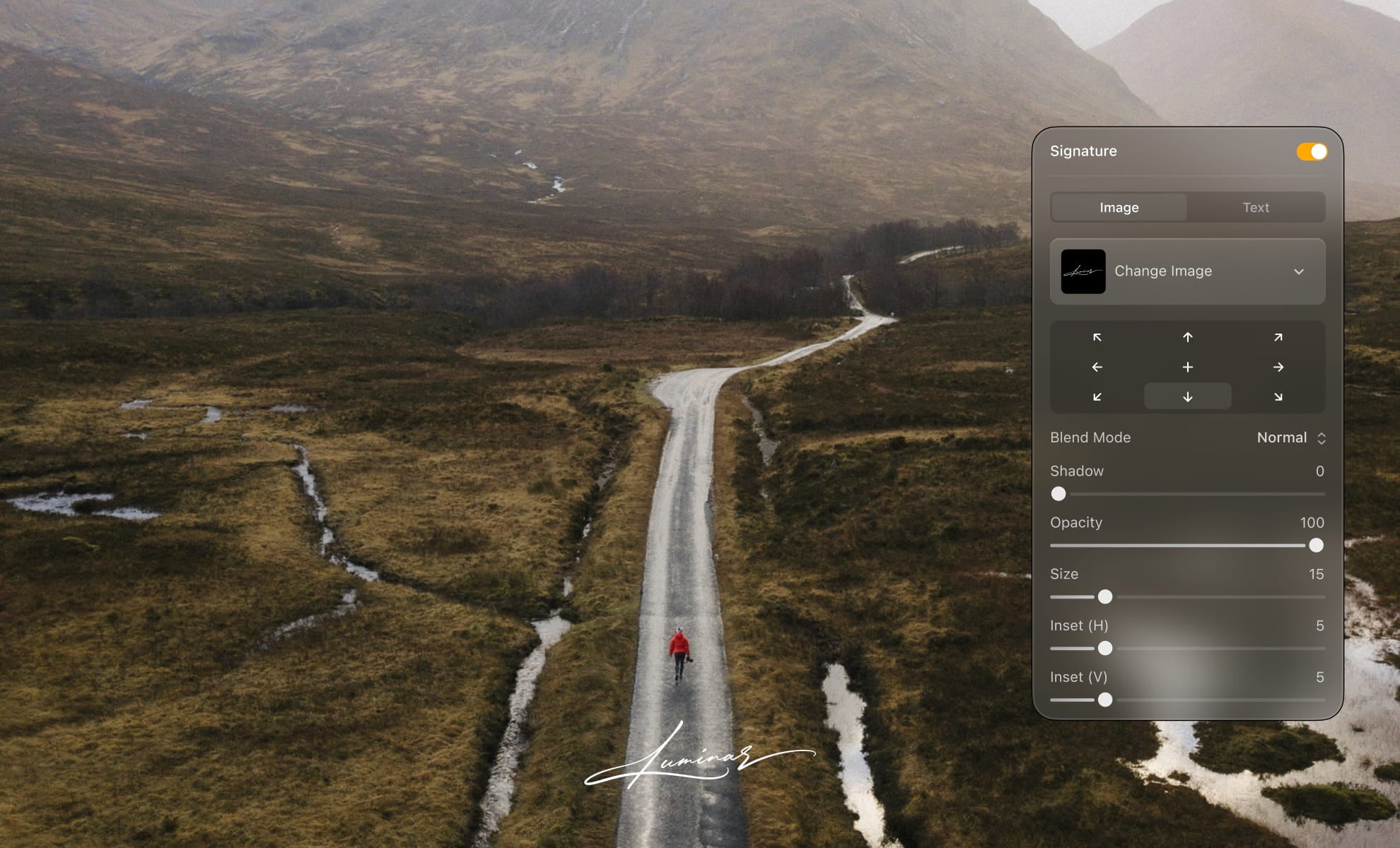This screenshot has height=848, width=1400.
Task: Click the Signature panel title
Action: click(1083, 151)
